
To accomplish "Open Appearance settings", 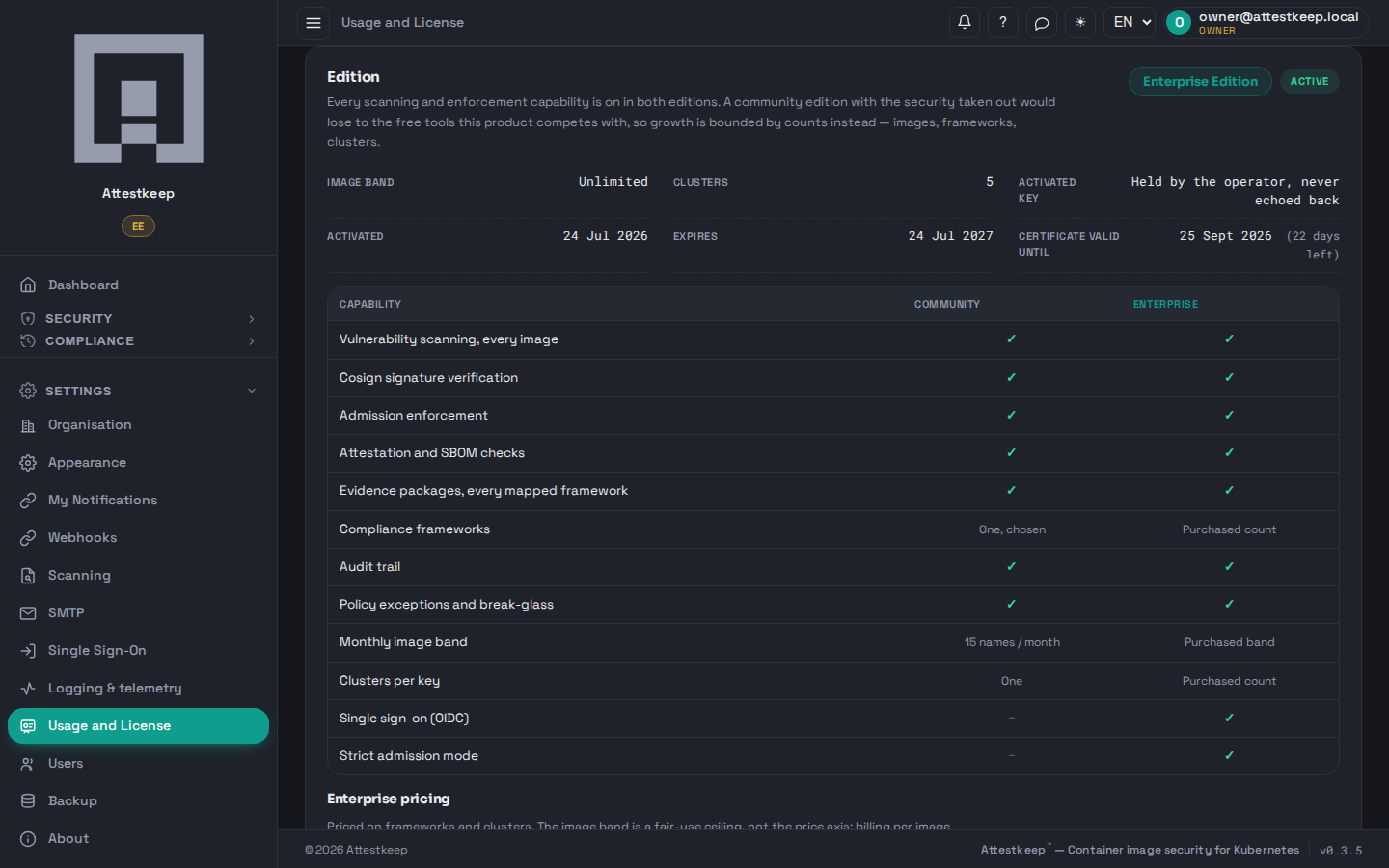I will pyautogui.click(x=138, y=463).
